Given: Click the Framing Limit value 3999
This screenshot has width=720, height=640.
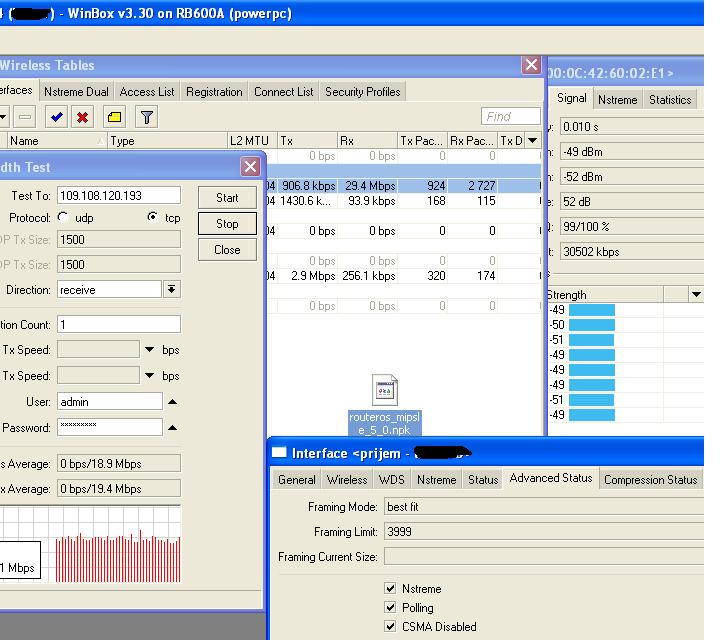Looking at the screenshot, I should [544, 532].
